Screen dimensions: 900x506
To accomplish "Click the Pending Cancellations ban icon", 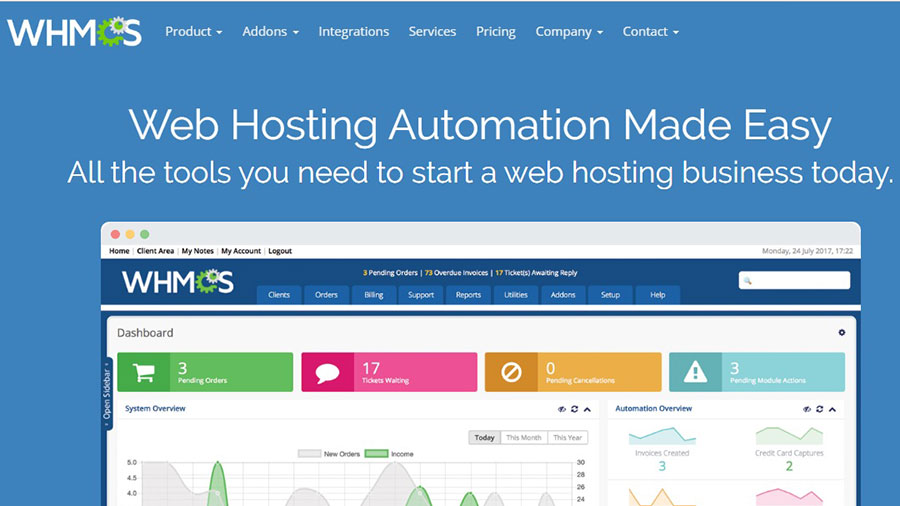I will (511, 372).
